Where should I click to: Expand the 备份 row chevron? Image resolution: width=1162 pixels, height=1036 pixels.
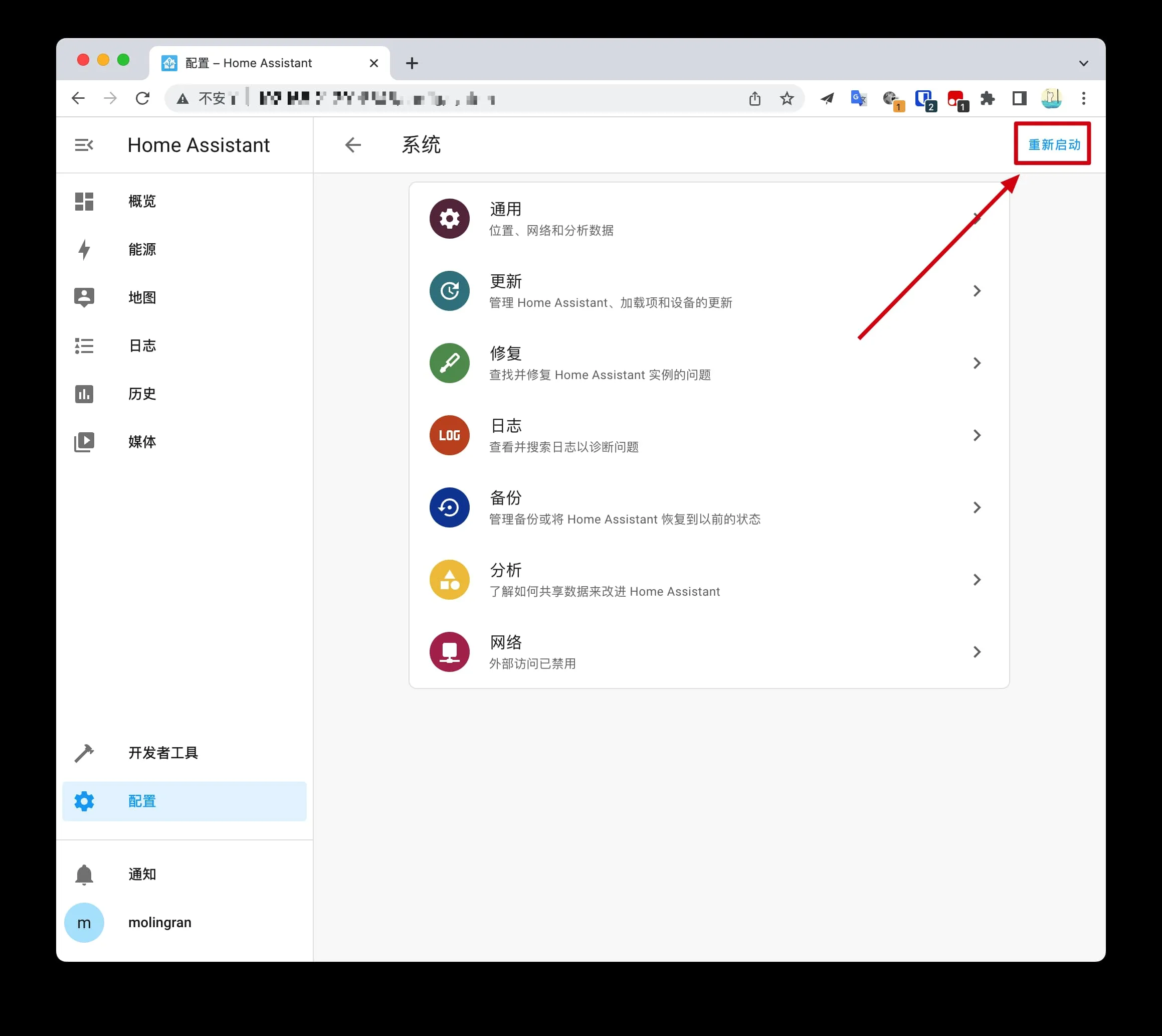coord(977,508)
